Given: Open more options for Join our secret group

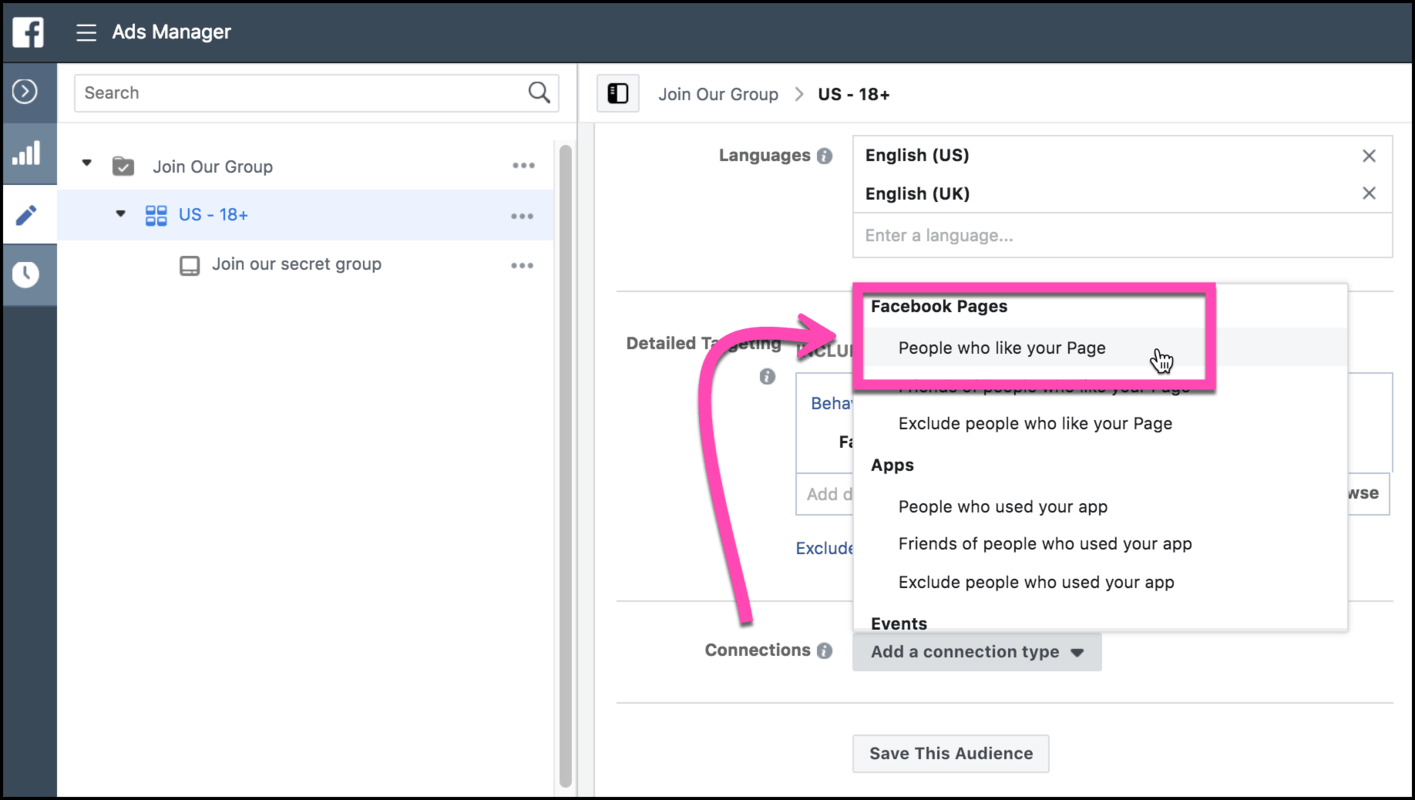Looking at the screenshot, I should tap(522, 266).
